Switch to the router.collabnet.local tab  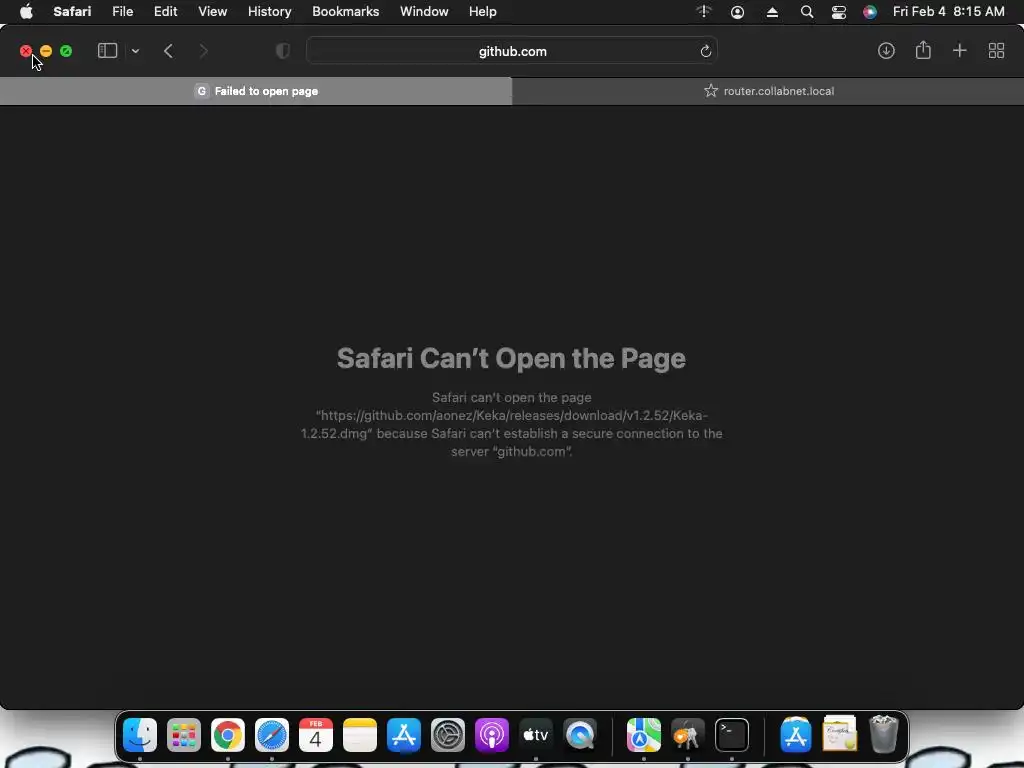tap(768, 91)
